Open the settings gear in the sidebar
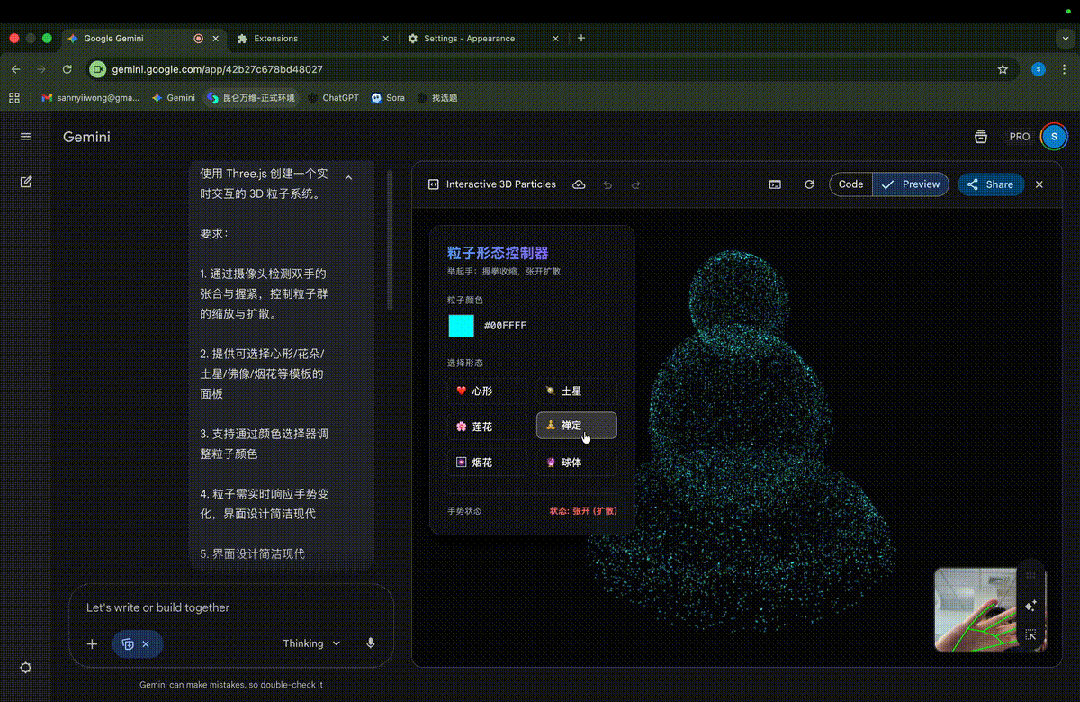 (26, 667)
